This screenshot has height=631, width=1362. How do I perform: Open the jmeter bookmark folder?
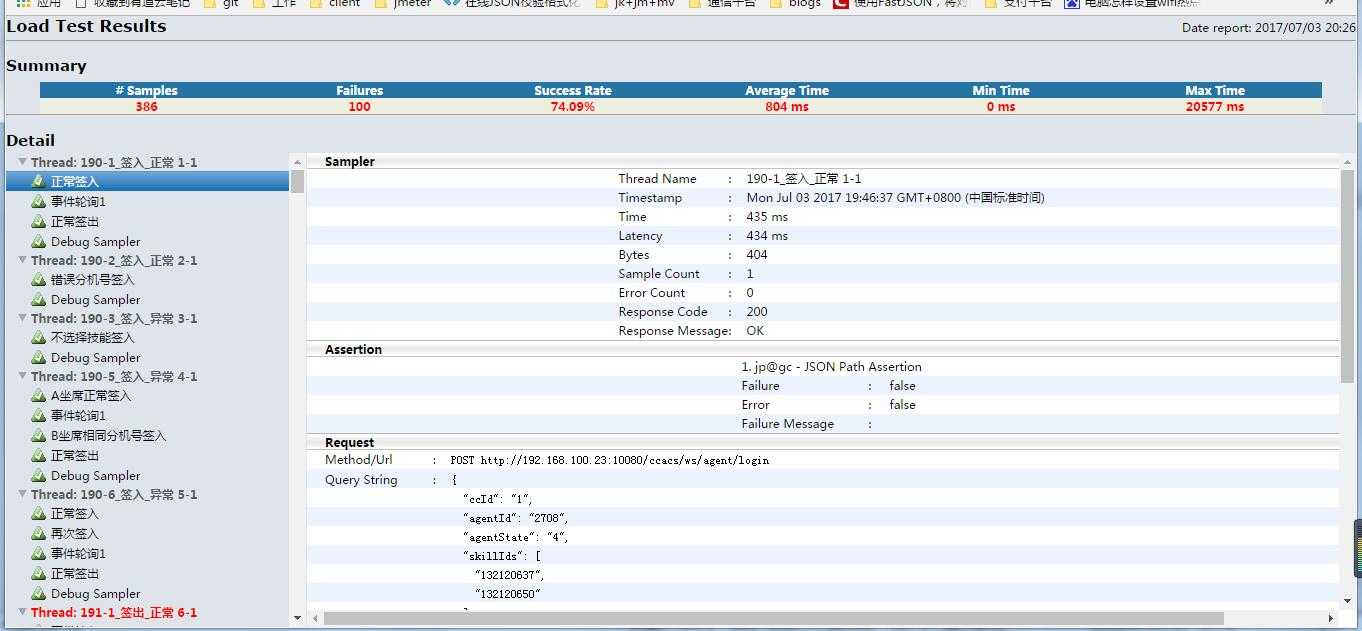click(x=402, y=4)
